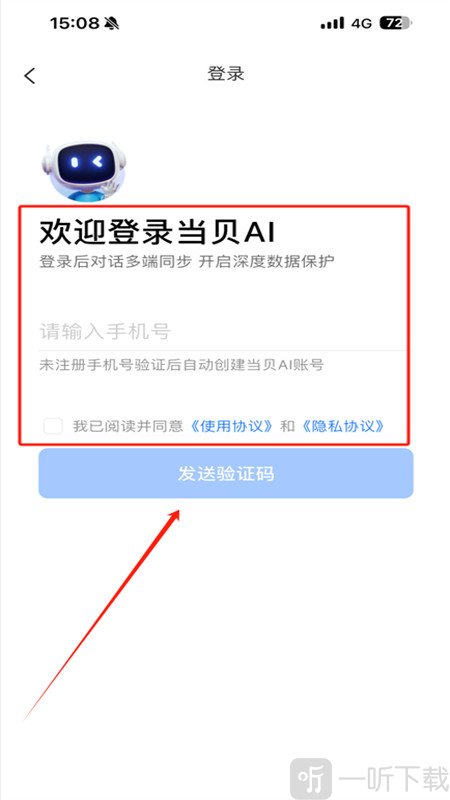Tap the 4G network indicator

click(x=362, y=23)
